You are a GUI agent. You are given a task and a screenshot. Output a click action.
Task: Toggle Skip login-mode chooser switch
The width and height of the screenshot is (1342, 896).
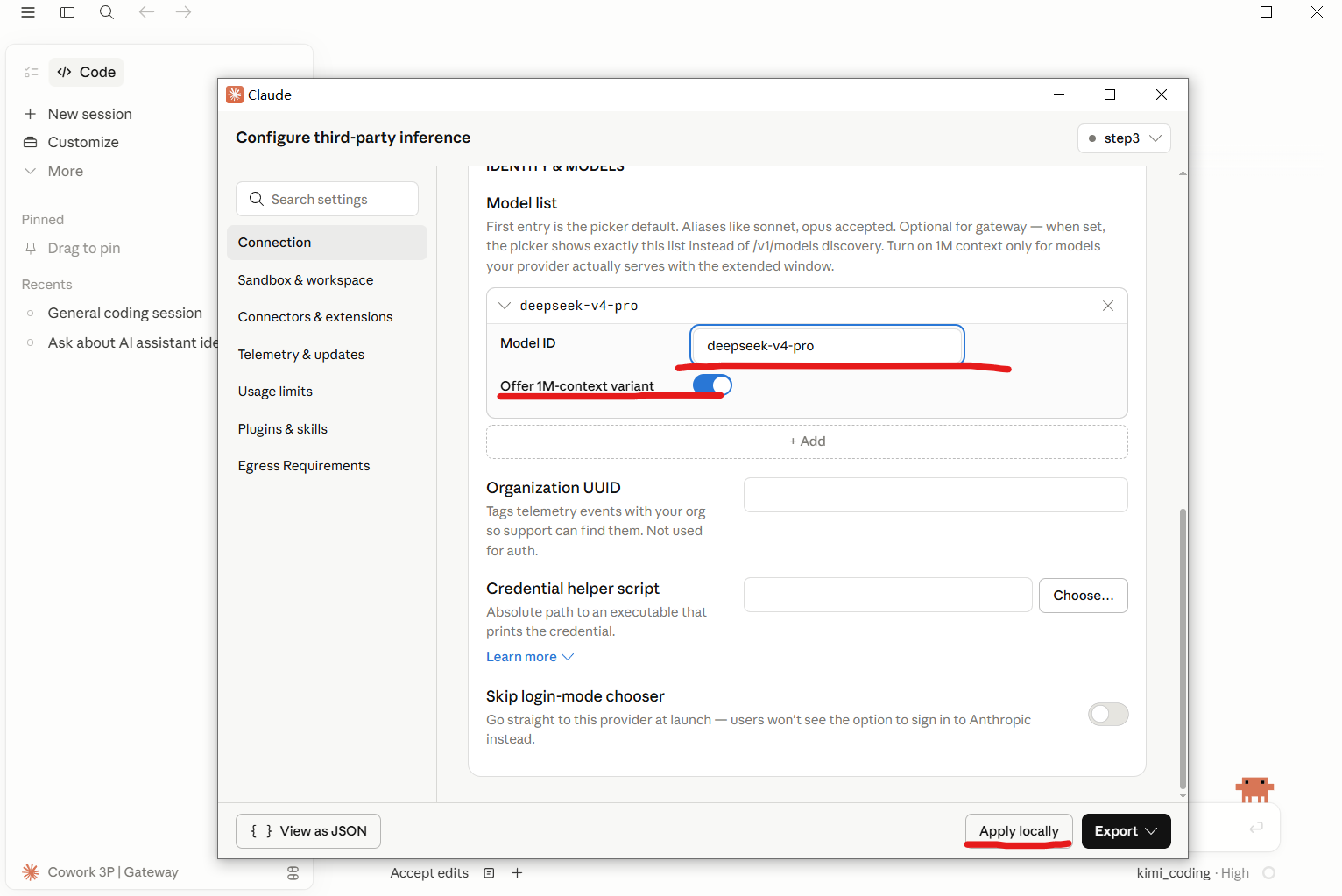click(x=1108, y=715)
